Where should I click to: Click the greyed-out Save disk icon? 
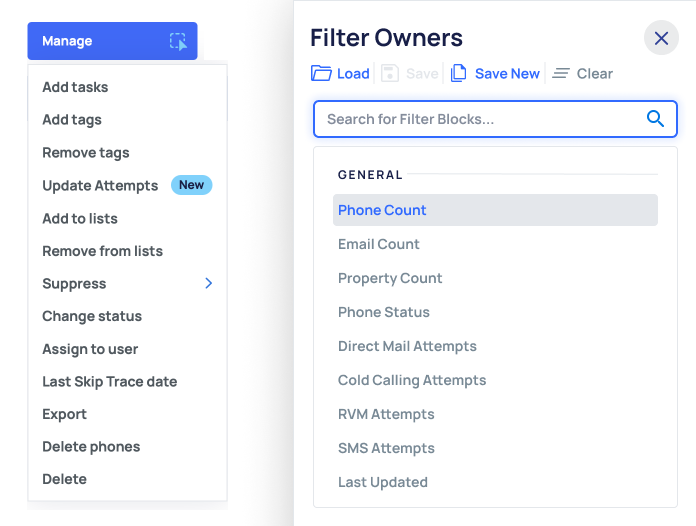[391, 73]
